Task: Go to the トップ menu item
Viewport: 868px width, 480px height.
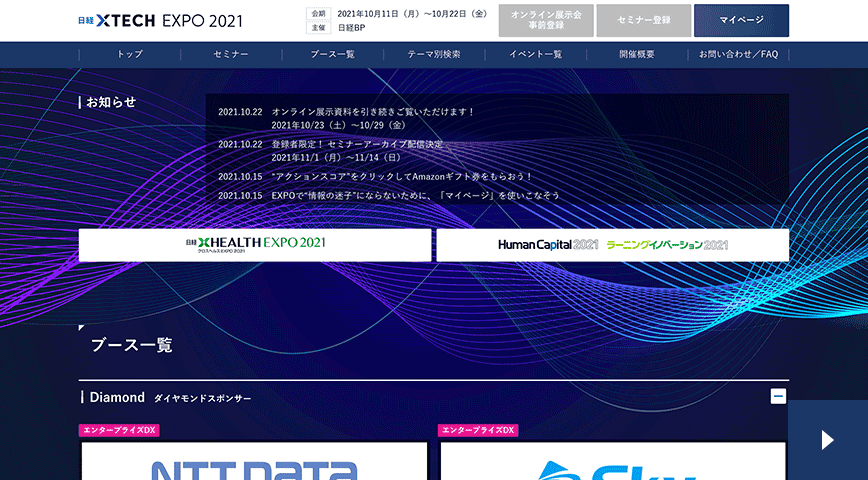Action: pos(130,54)
